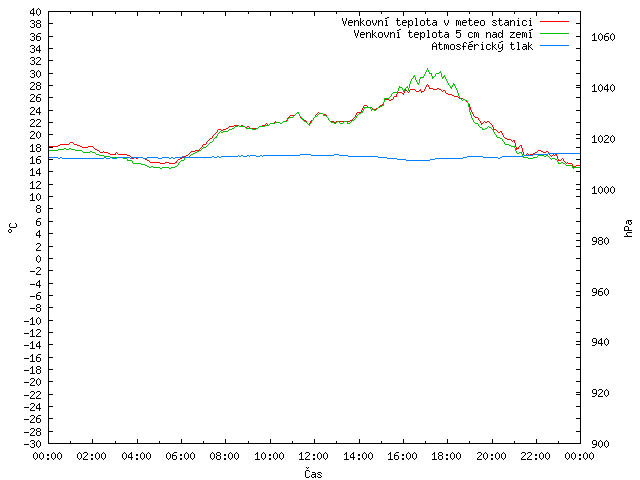Click right axis label 900
Screen dimensions: 640x480
coord(600,444)
